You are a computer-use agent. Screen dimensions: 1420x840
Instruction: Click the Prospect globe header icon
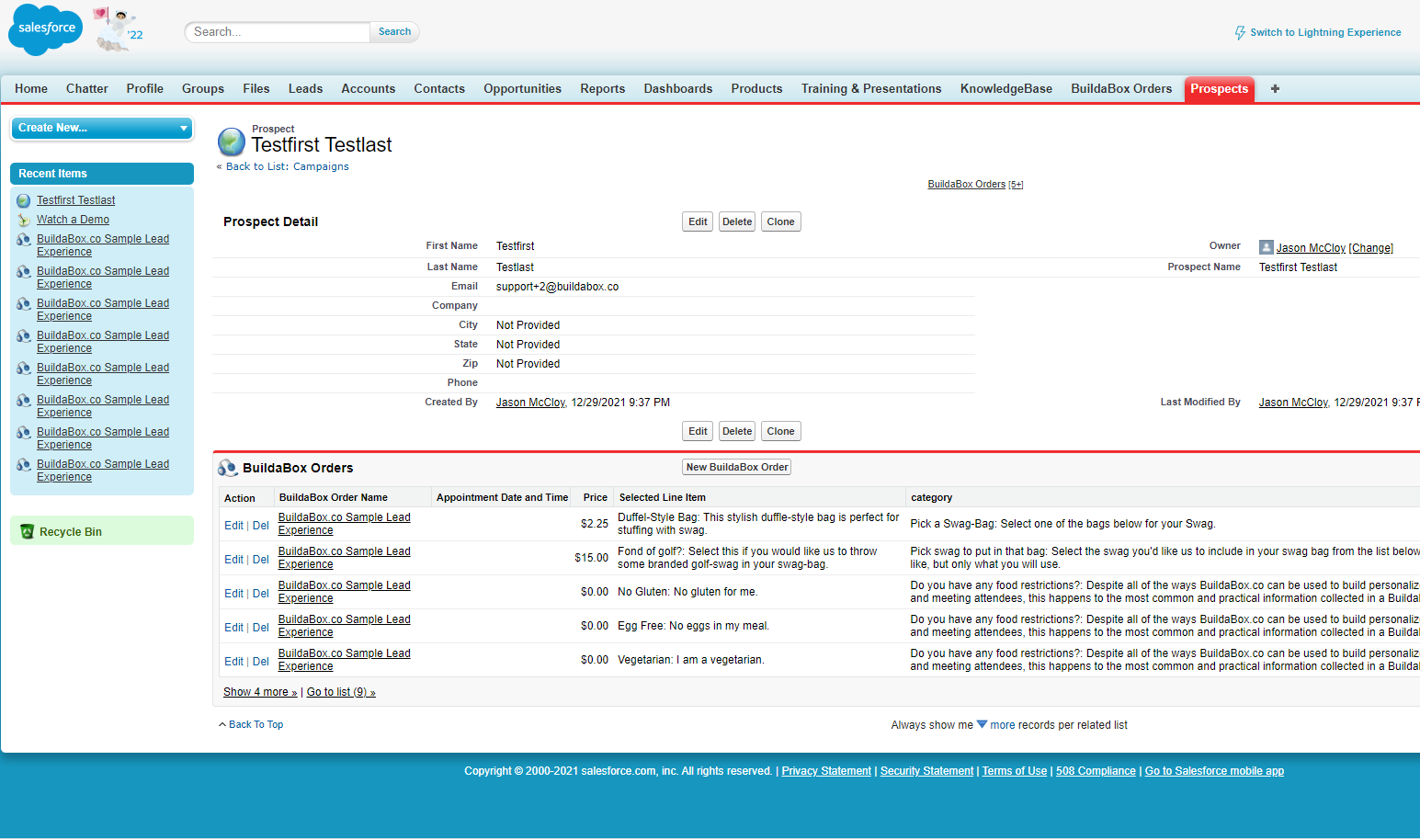232,142
